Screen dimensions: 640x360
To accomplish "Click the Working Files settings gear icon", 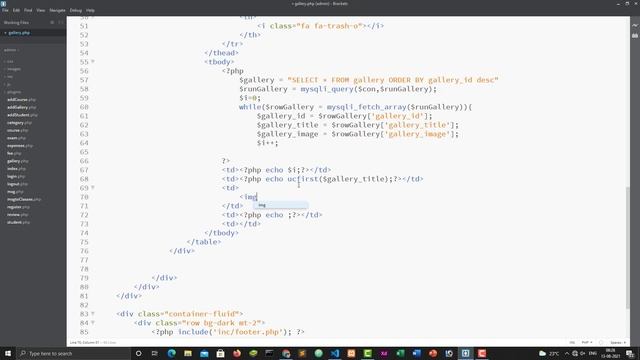I will (x=52, y=22).
